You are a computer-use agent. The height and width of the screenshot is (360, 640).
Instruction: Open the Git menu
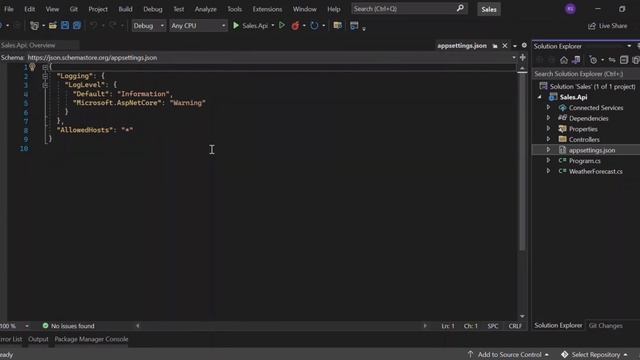[x=73, y=9]
